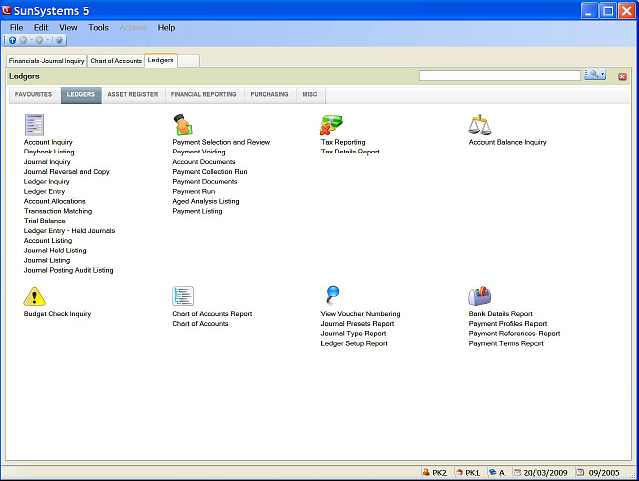
Task: Open the Favourites category tab
Action: (x=33, y=94)
